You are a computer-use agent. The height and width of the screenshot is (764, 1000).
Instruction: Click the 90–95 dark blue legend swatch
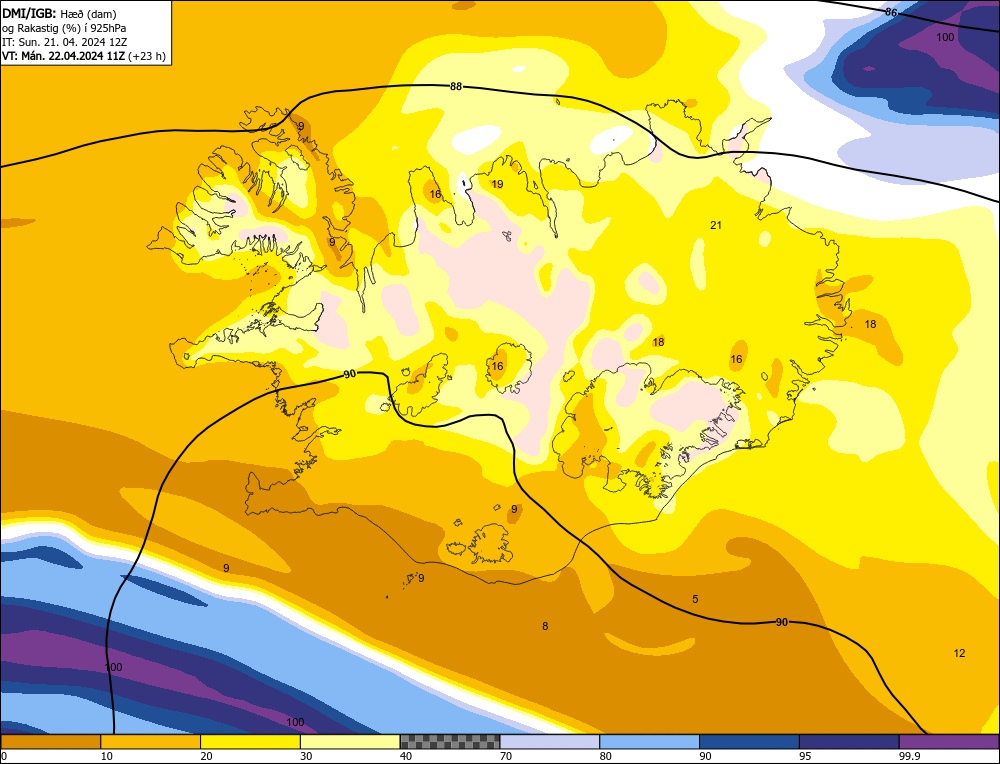click(749, 742)
